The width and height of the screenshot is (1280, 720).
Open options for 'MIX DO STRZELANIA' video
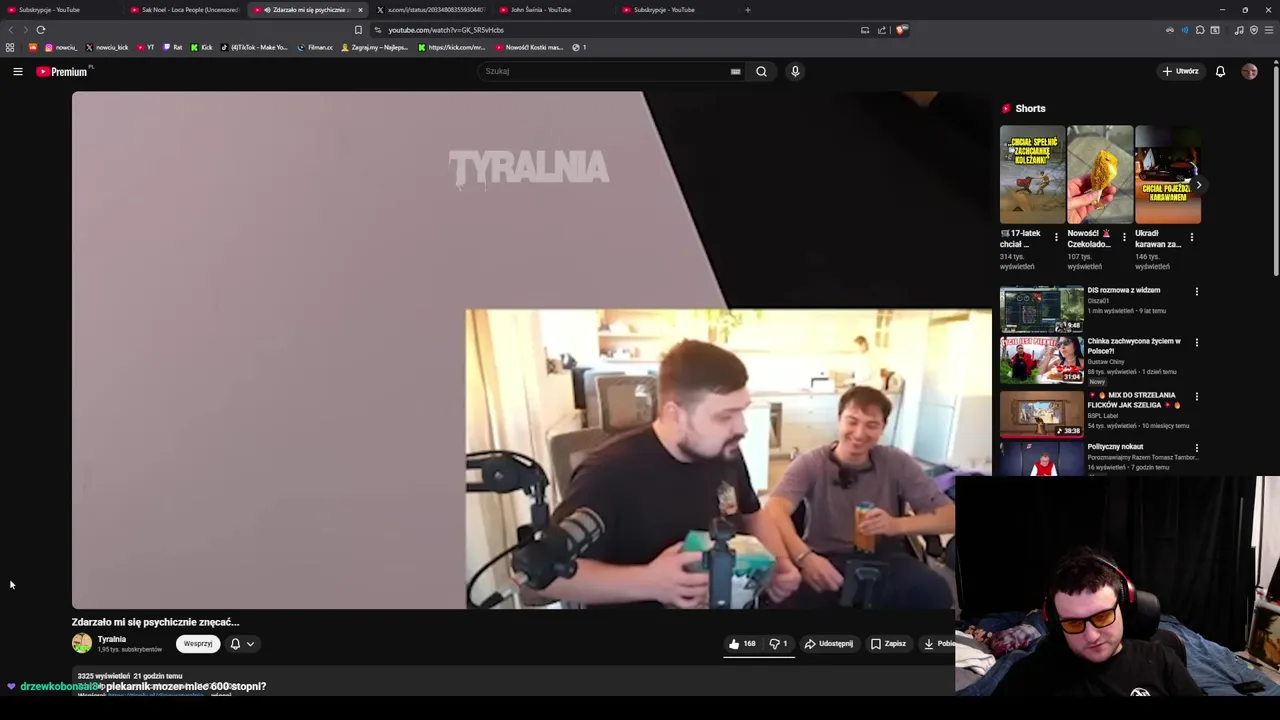(x=1197, y=397)
